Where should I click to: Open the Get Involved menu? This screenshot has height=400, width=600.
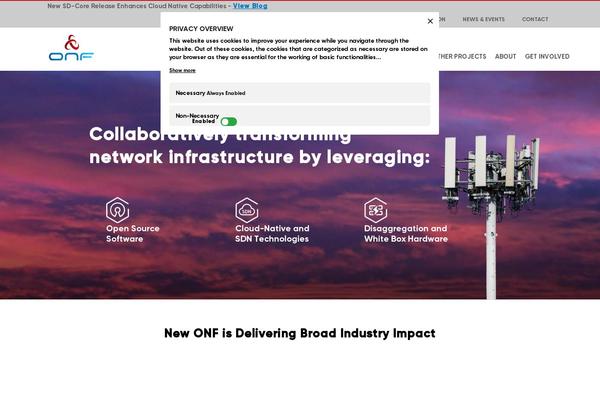point(547,56)
